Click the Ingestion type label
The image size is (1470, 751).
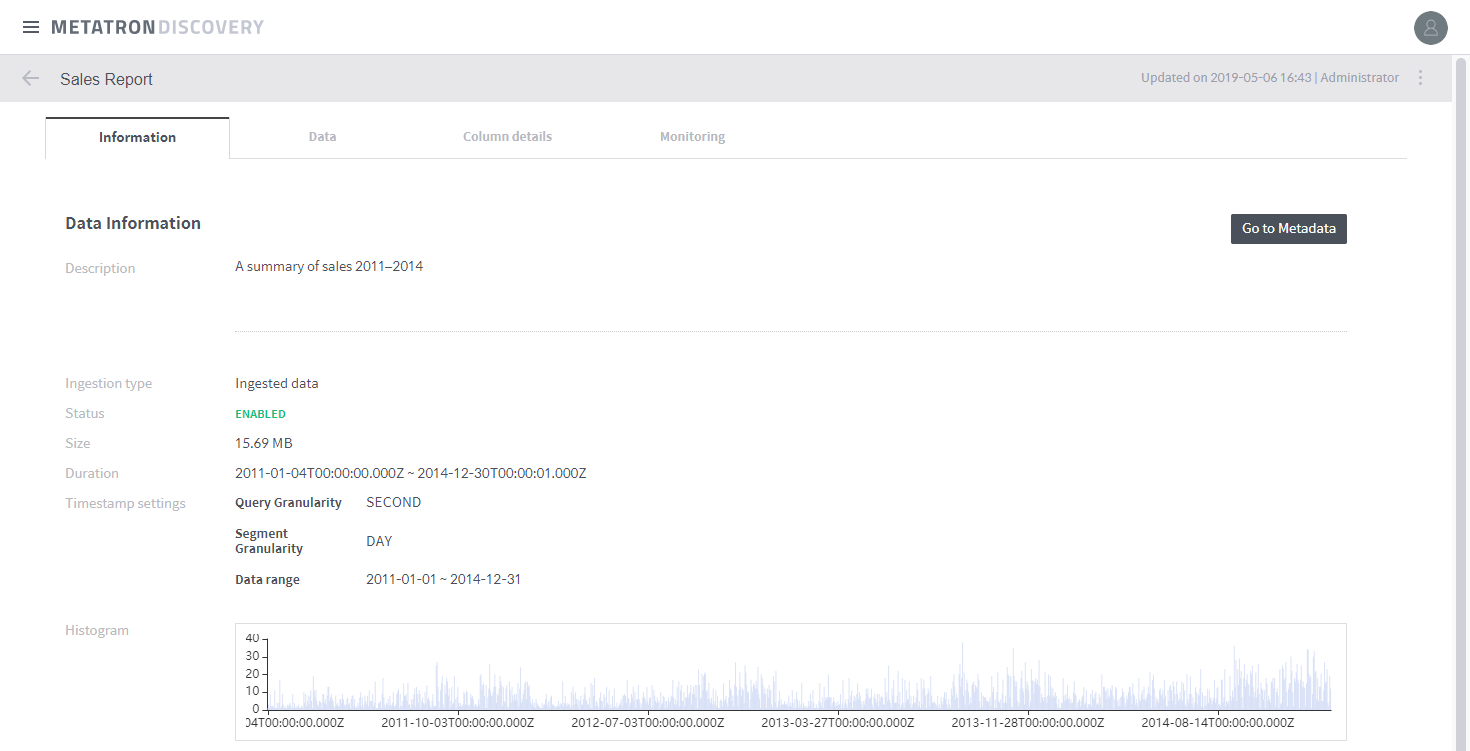pyautogui.click(x=108, y=383)
